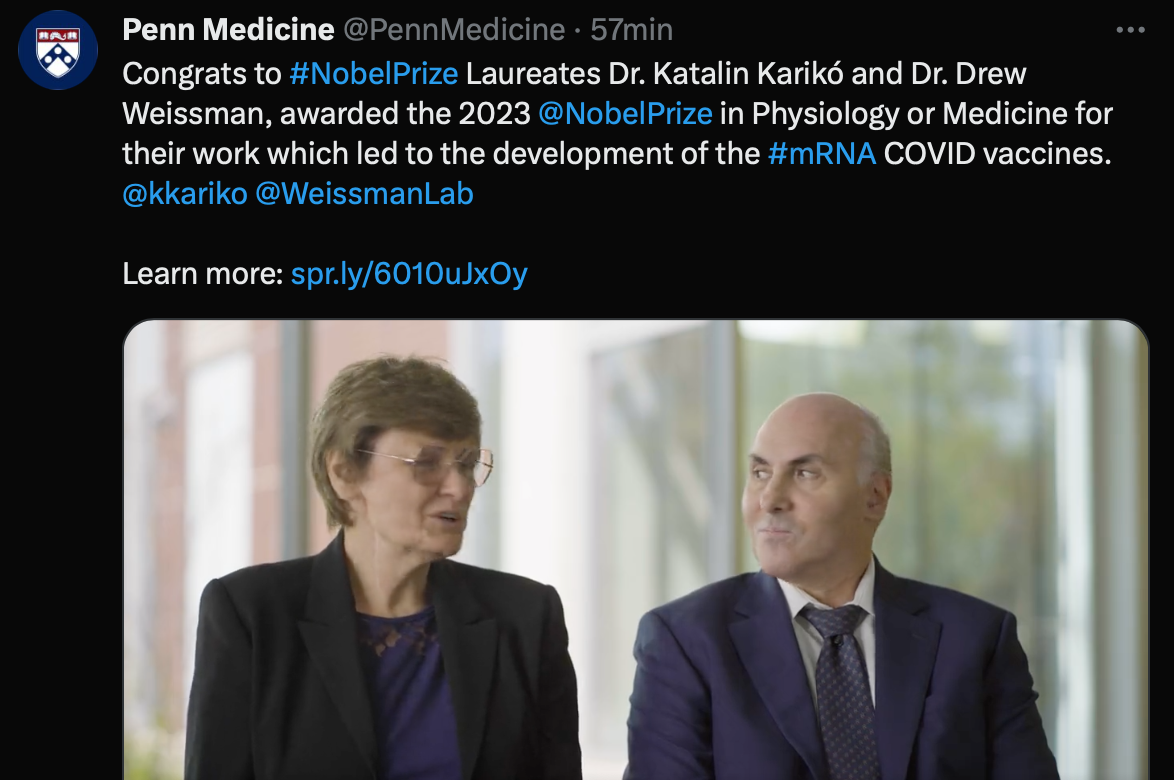Open the @WeissmanLab mention

364,194
